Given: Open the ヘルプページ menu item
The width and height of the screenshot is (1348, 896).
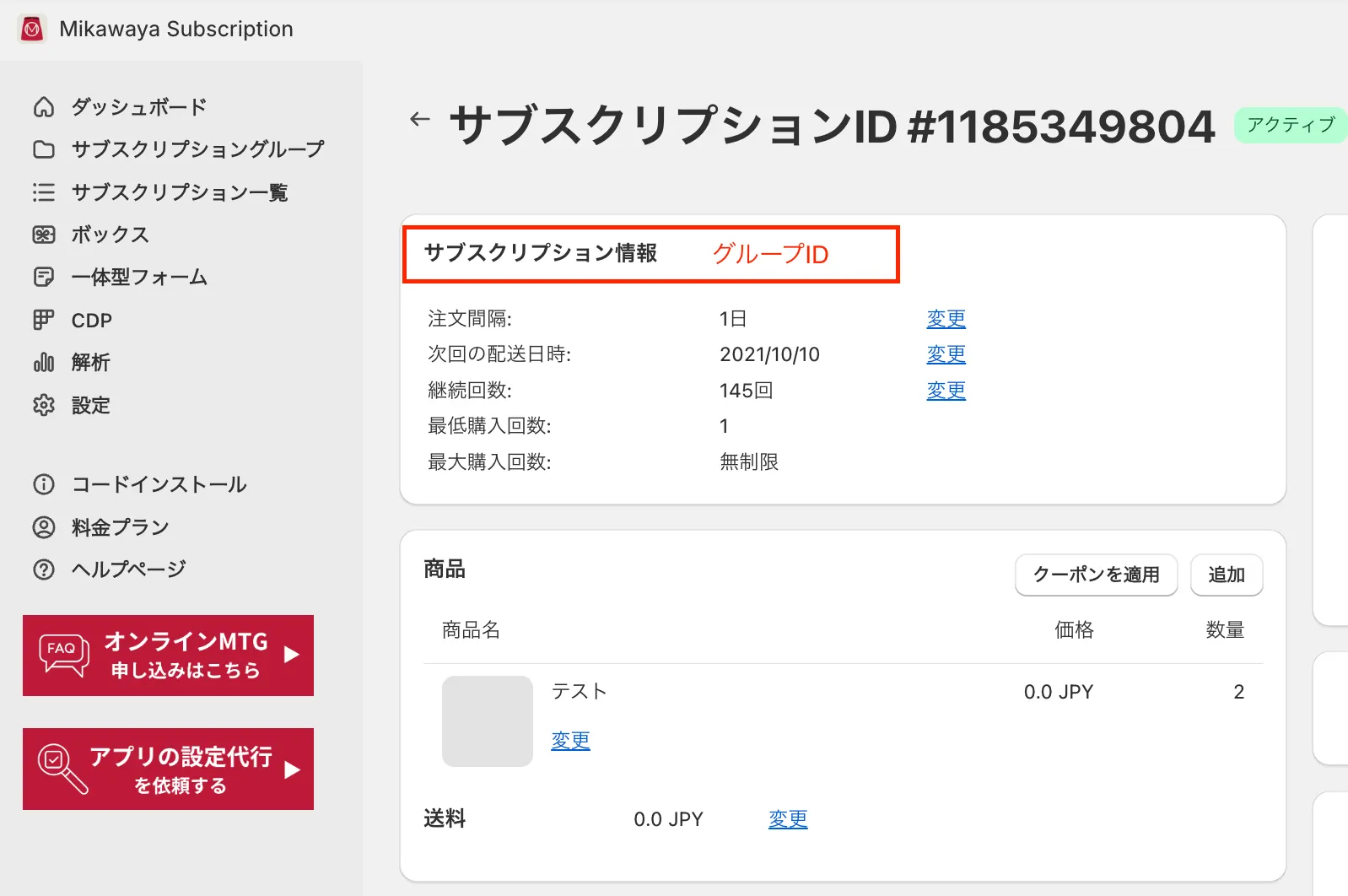Looking at the screenshot, I should click(128, 569).
